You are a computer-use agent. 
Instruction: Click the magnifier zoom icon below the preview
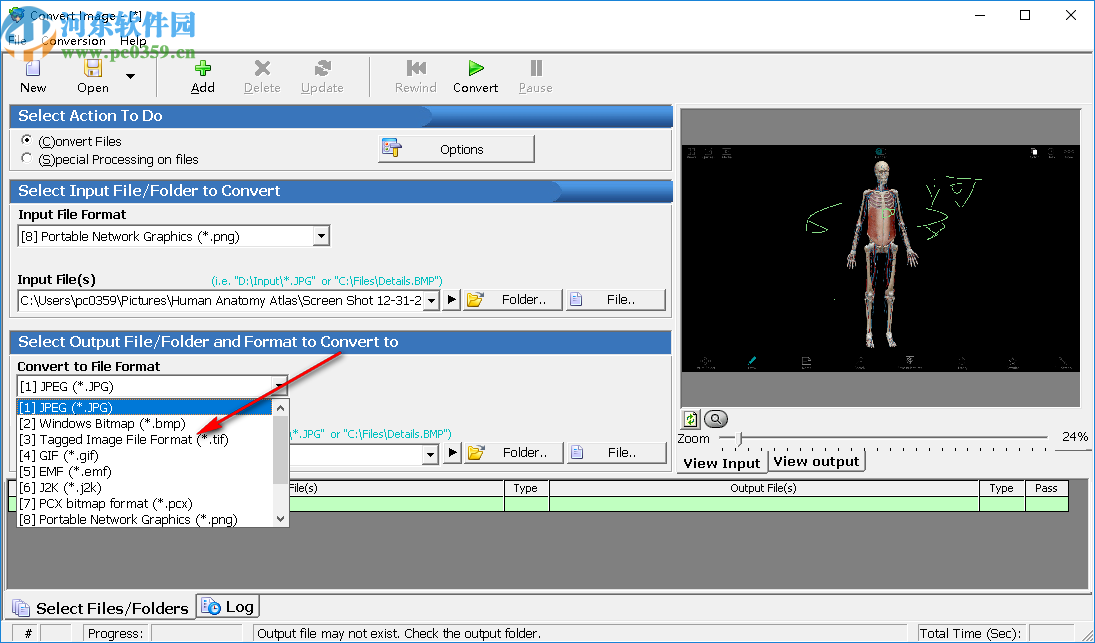pyautogui.click(x=715, y=418)
